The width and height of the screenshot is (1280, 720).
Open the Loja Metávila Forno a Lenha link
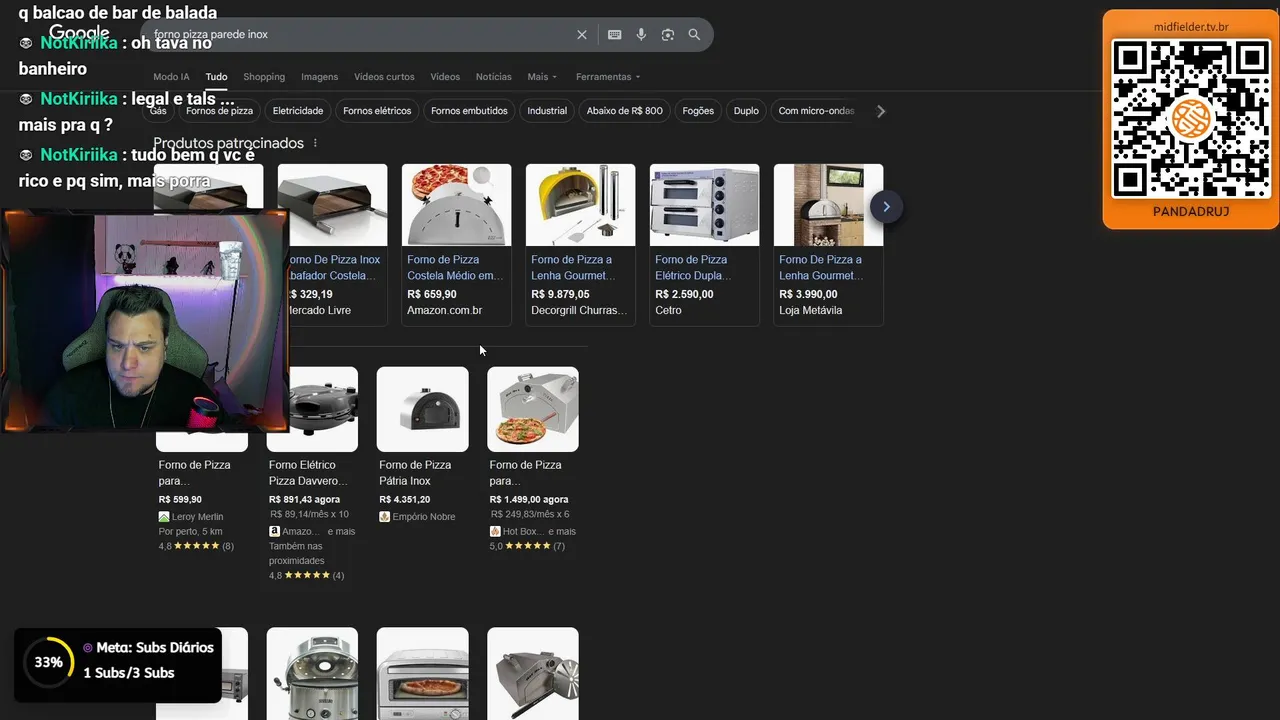(x=821, y=268)
